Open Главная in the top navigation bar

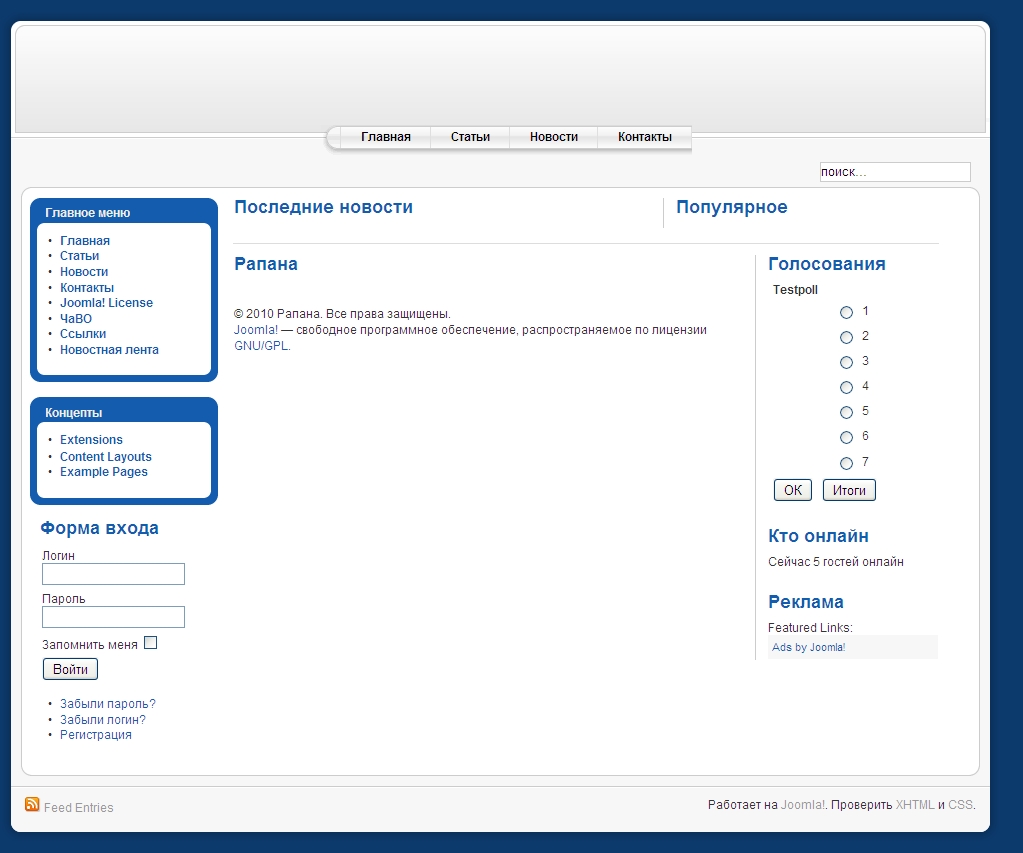pos(386,137)
